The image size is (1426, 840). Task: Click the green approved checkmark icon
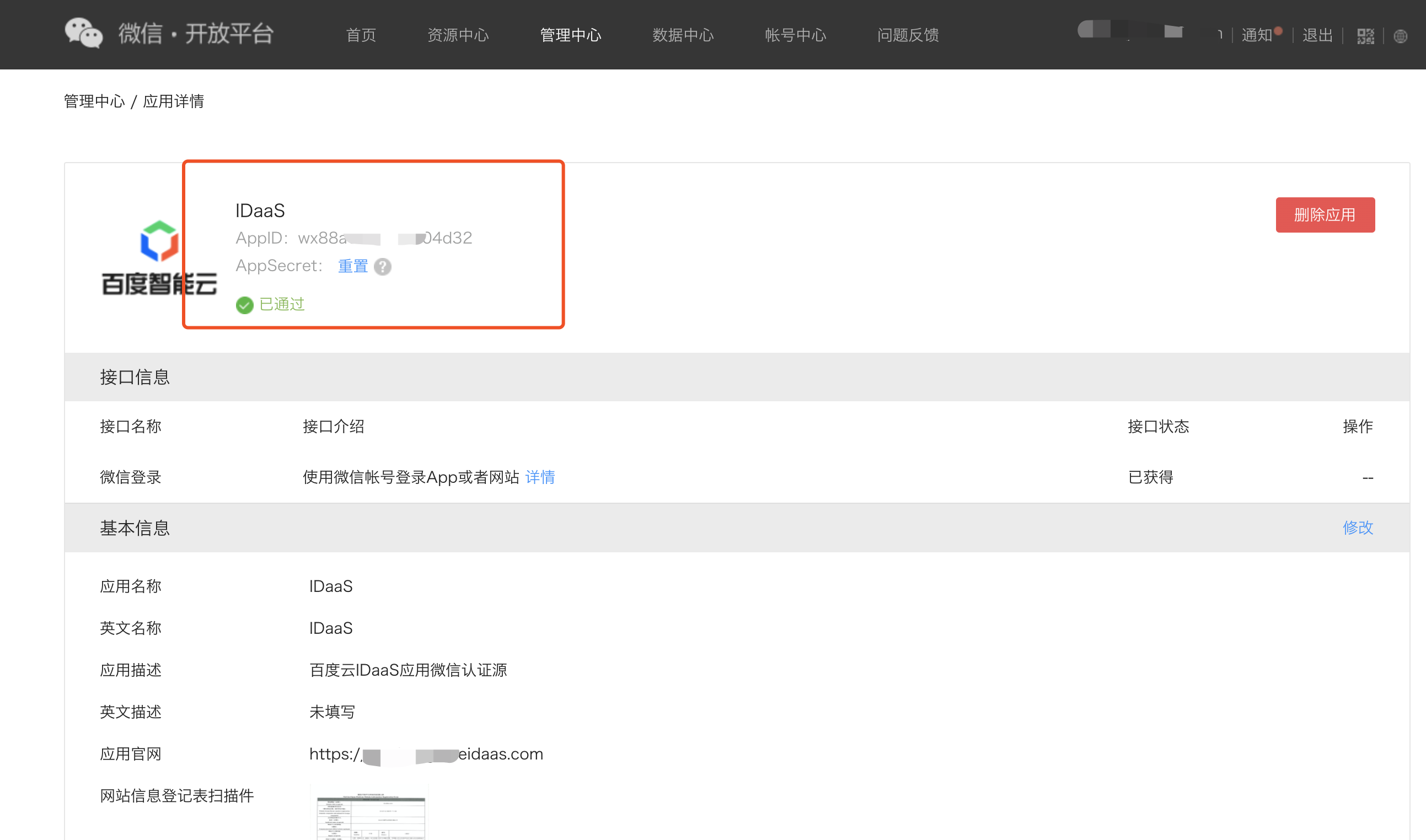pos(245,305)
